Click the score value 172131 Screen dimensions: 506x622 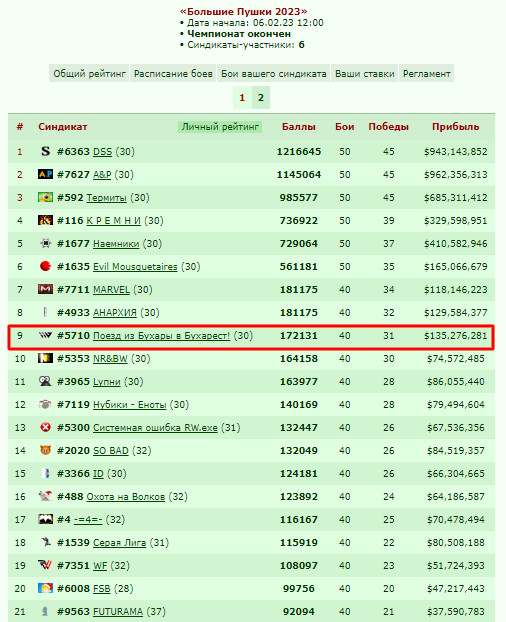click(299, 336)
